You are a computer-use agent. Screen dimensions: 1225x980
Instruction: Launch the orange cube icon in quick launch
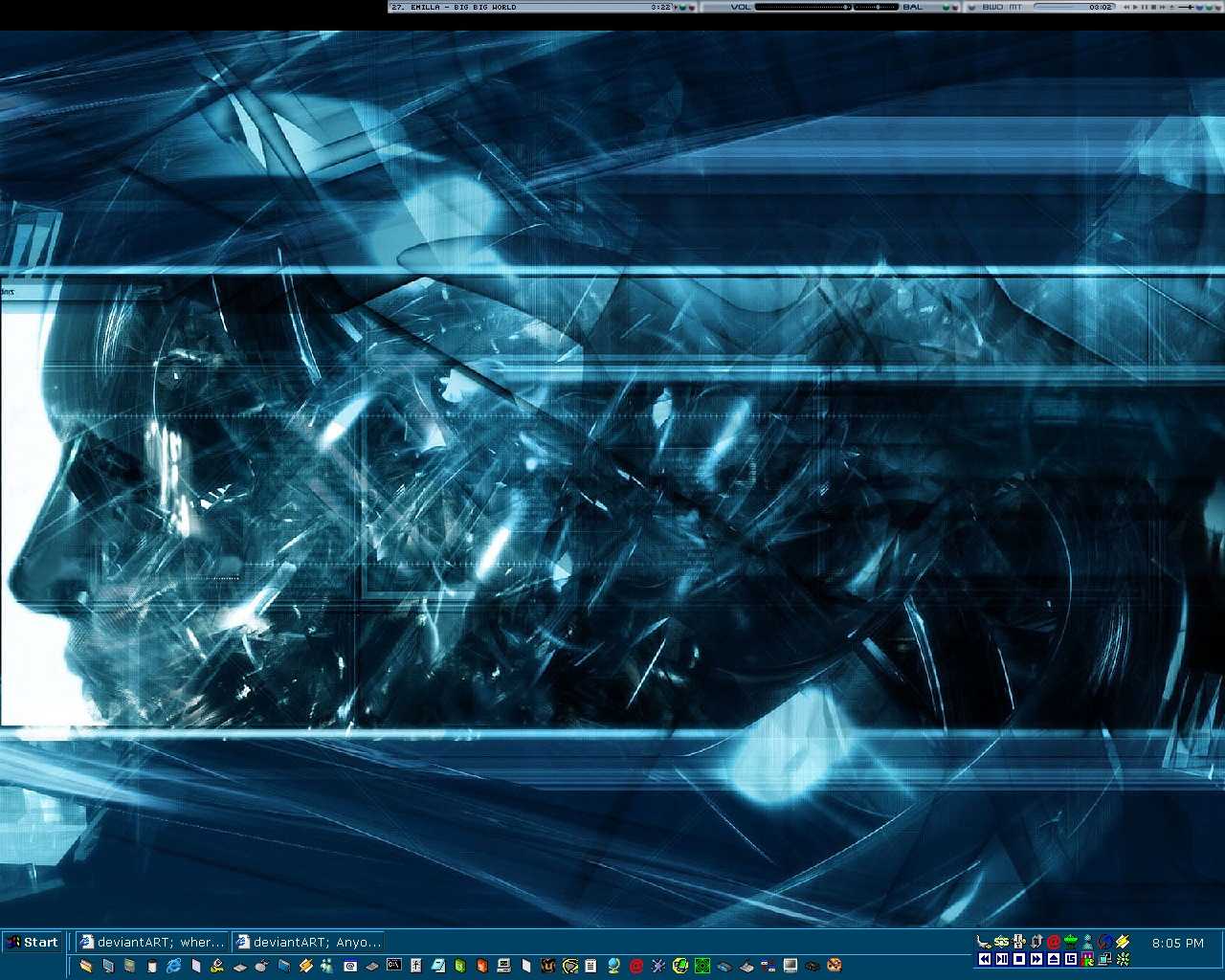(481, 966)
